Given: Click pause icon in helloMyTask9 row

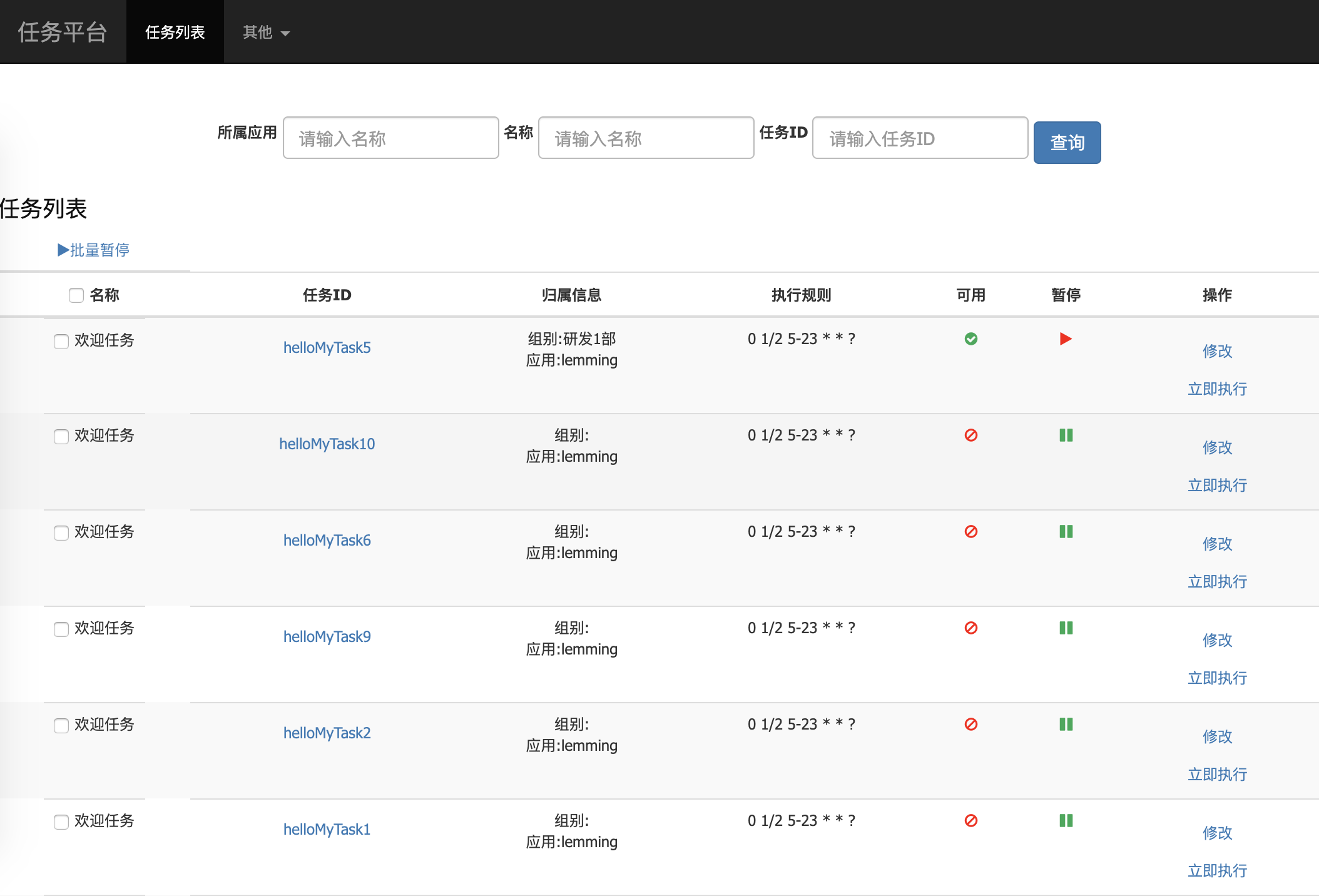Looking at the screenshot, I should point(1066,628).
